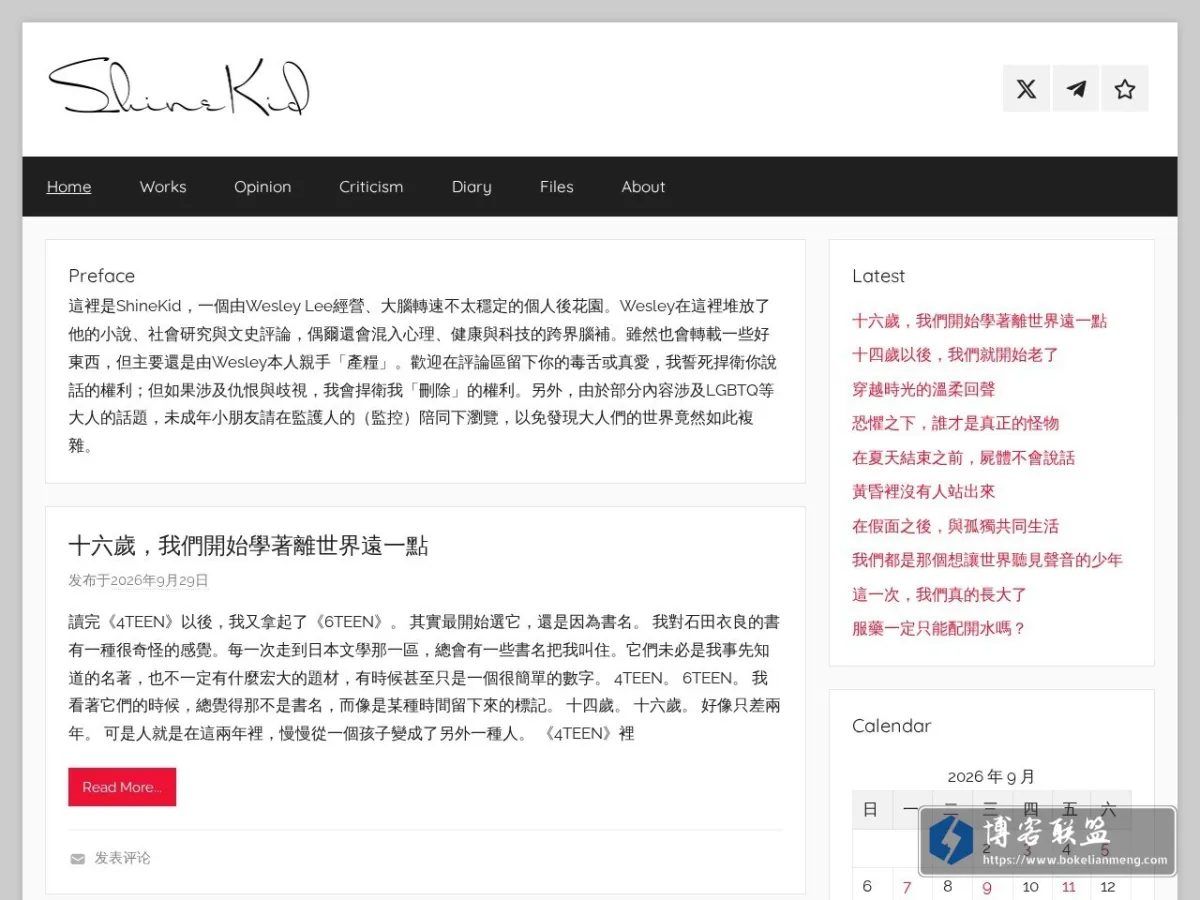
Task: Open the Files menu item
Action: click(x=557, y=186)
